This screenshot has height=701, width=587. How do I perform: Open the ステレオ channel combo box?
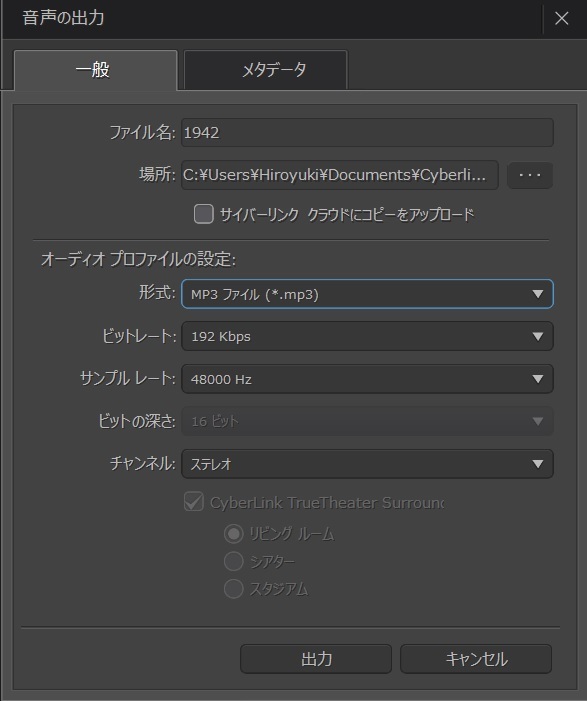[x=367, y=464]
